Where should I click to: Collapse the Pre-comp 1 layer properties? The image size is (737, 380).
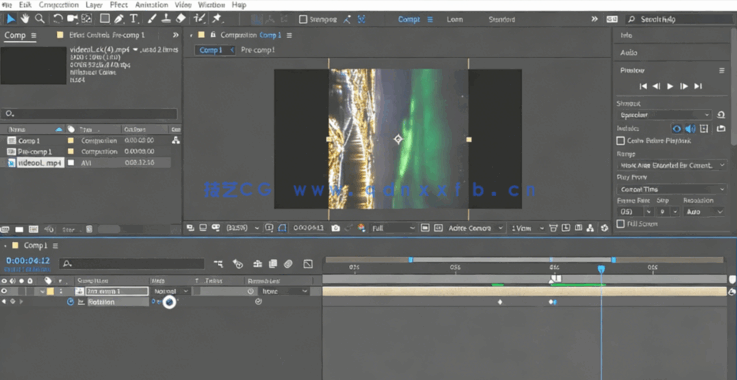(43, 291)
